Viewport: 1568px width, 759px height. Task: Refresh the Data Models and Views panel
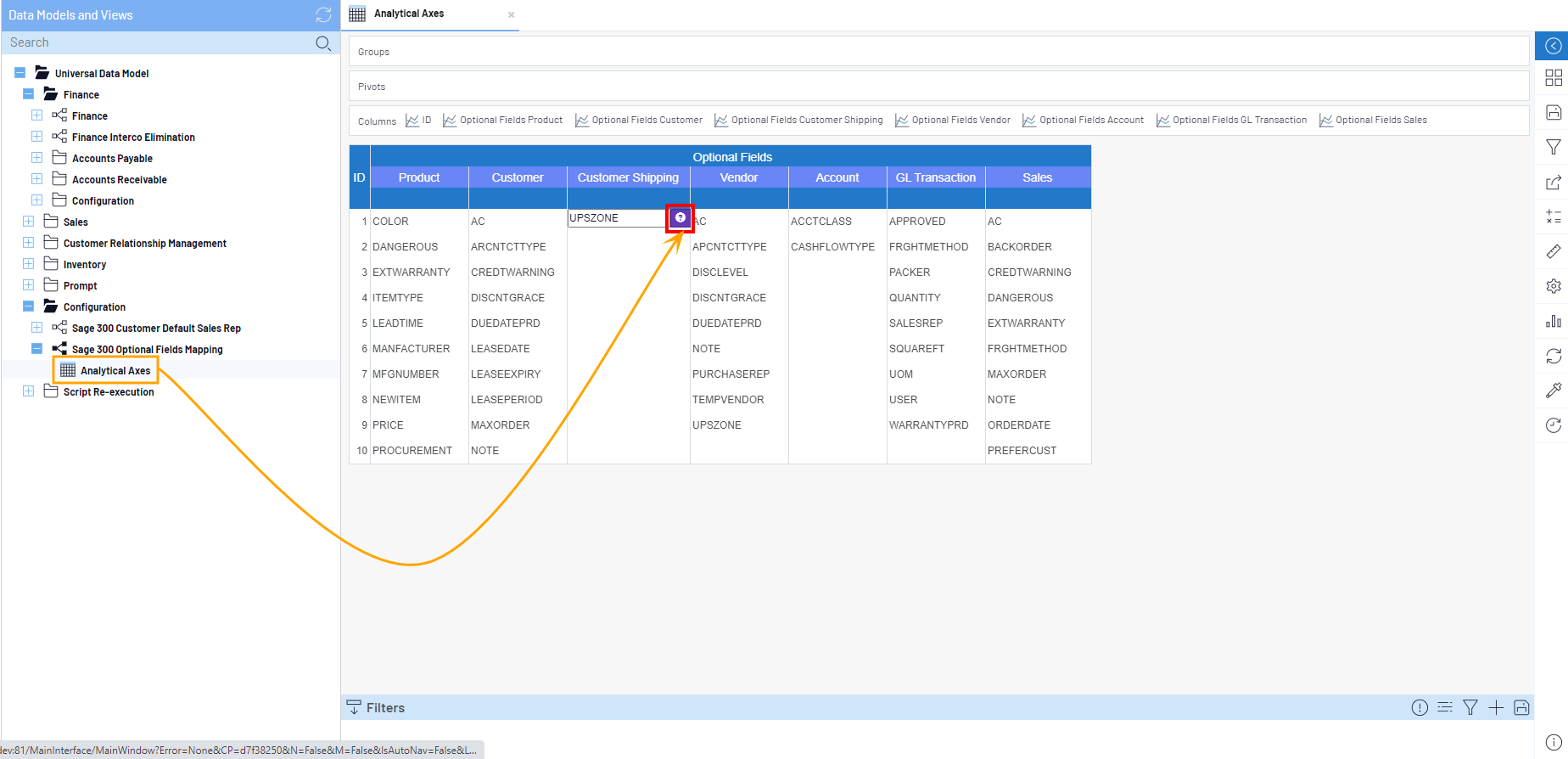[323, 15]
